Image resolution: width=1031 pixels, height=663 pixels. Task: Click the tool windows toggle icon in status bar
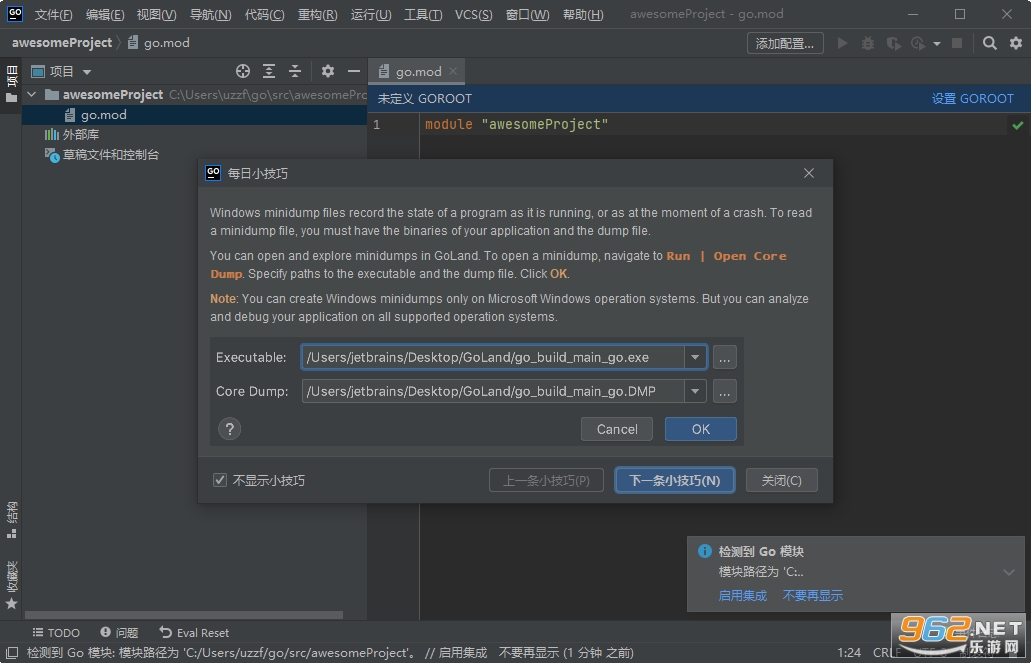pos(11,652)
